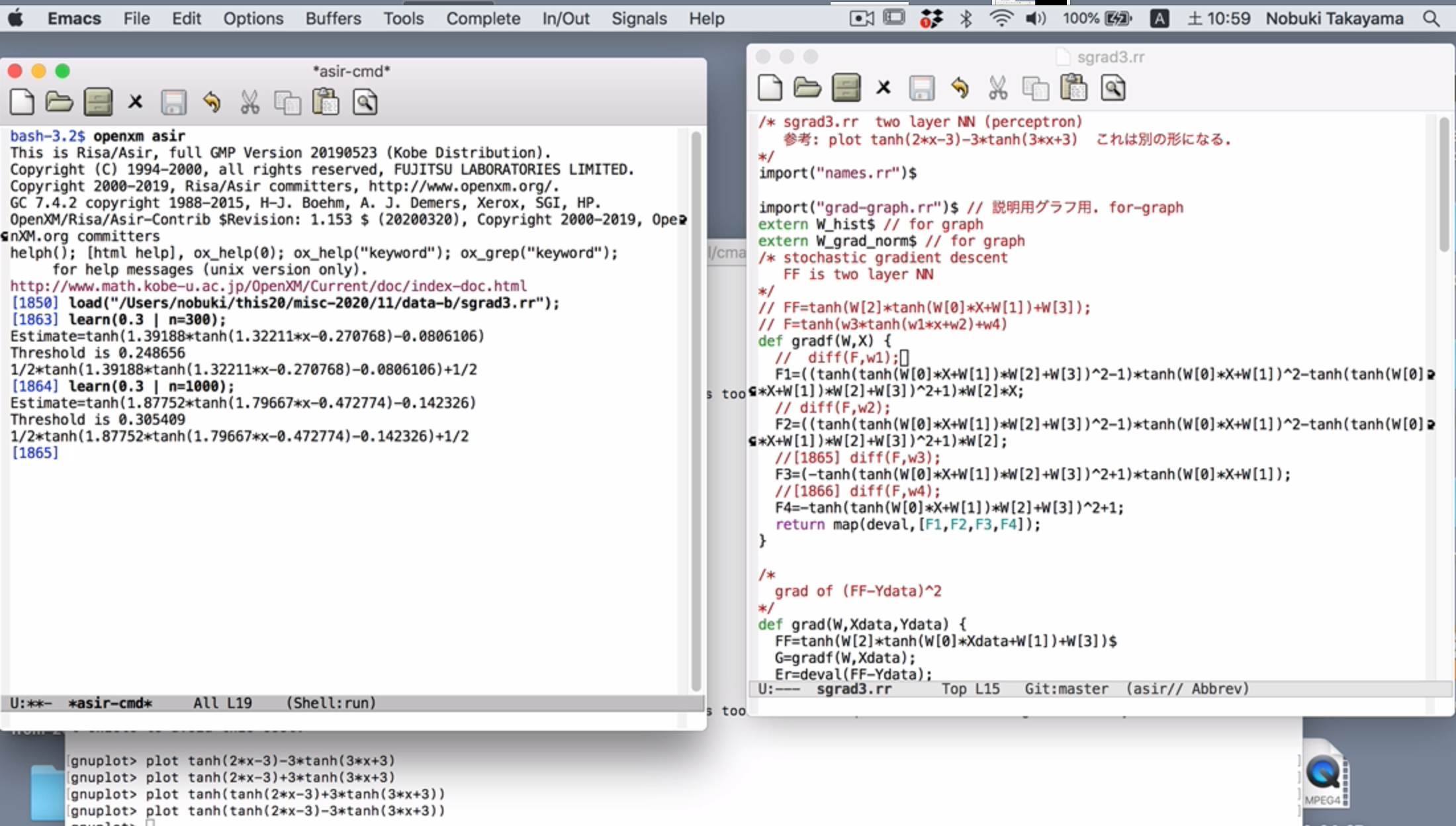
Task: Click Open File icon in sgrad3.rr window
Action: click(x=807, y=87)
